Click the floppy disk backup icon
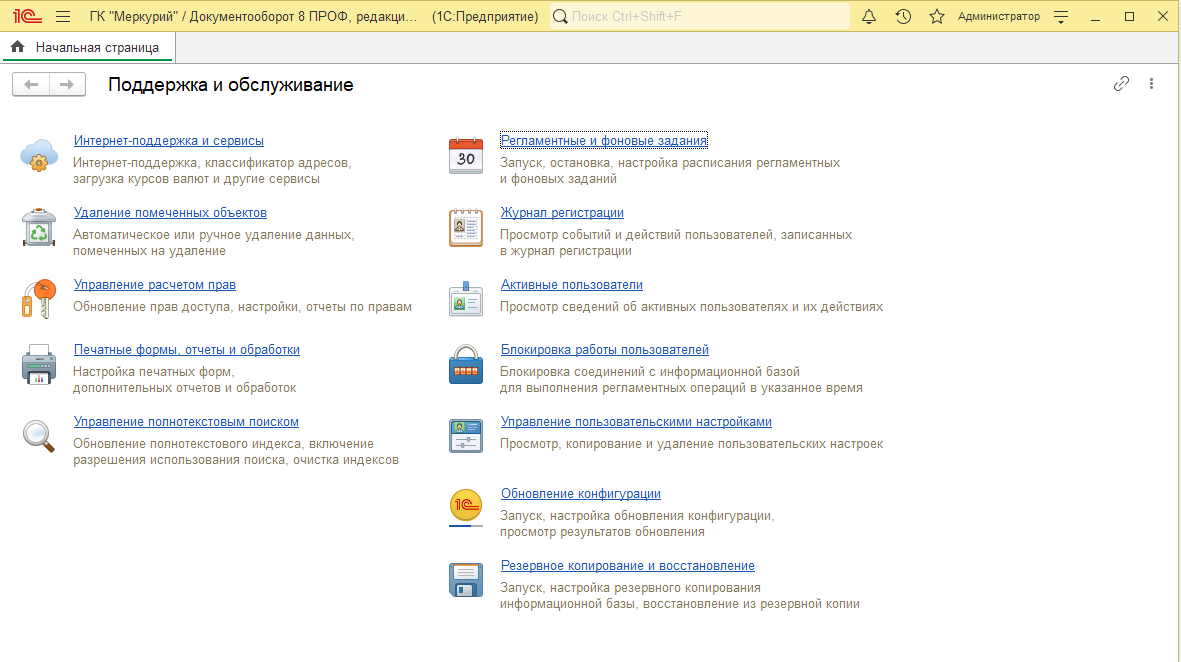The height and width of the screenshot is (662, 1181). (465, 580)
